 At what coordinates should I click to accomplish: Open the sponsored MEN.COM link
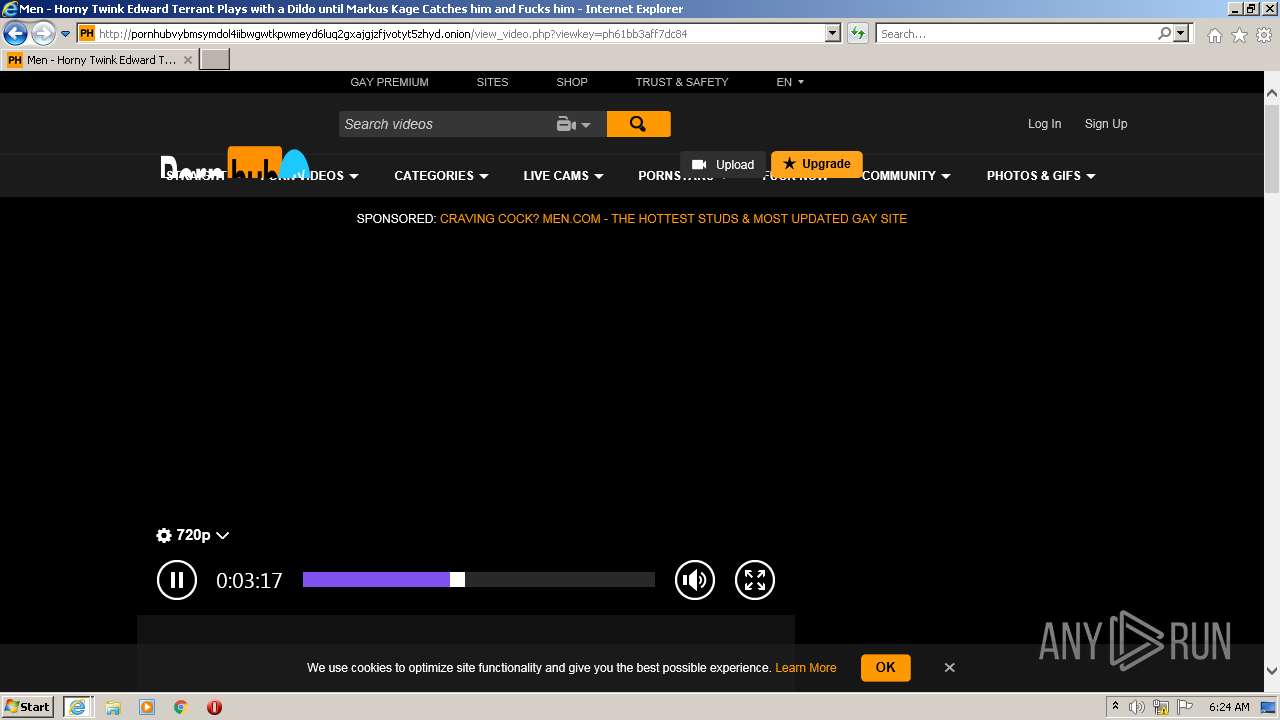(673, 219)
